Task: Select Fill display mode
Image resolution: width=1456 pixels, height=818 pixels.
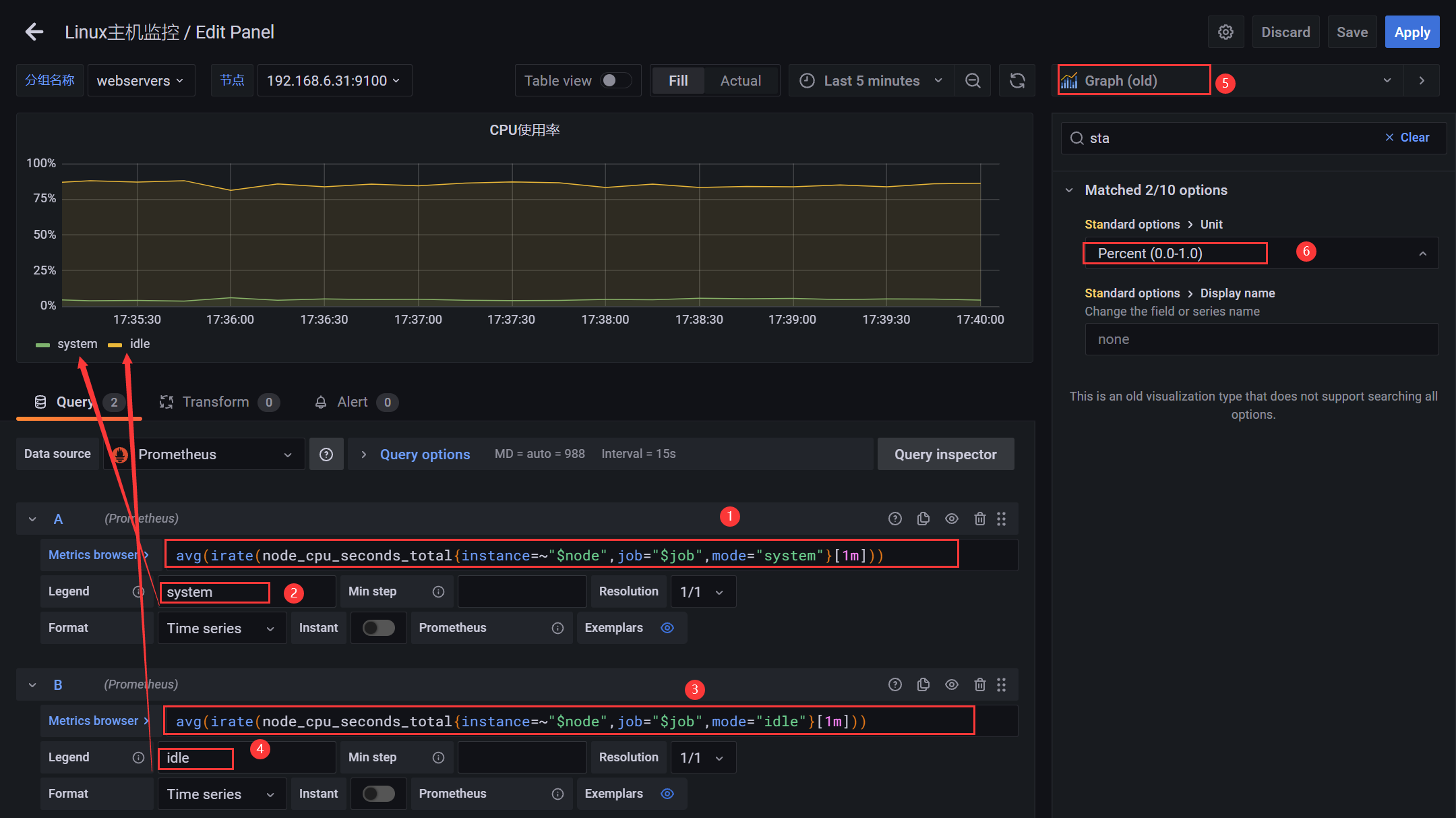Action: click(678, 81)
